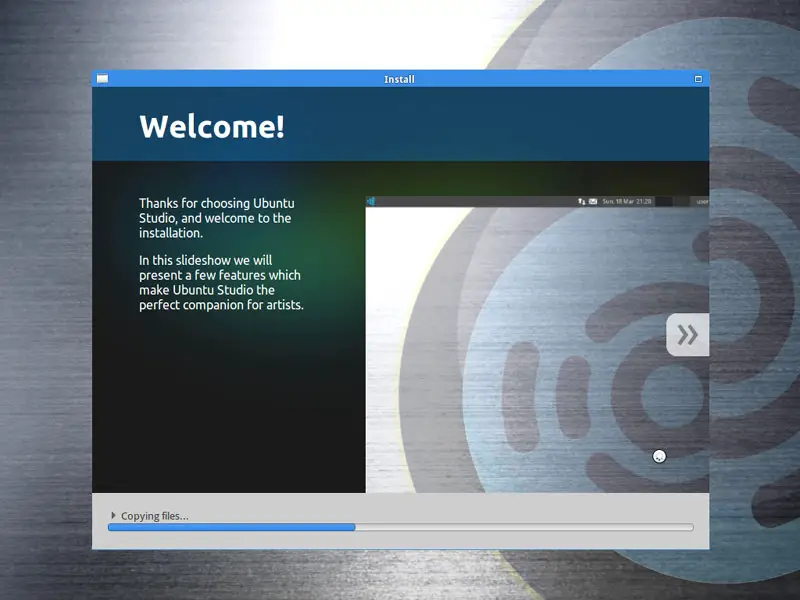Screen dimensions: 800x600
Task: Click the mail envelope icon in preview panel
Action: coord(593,202)
